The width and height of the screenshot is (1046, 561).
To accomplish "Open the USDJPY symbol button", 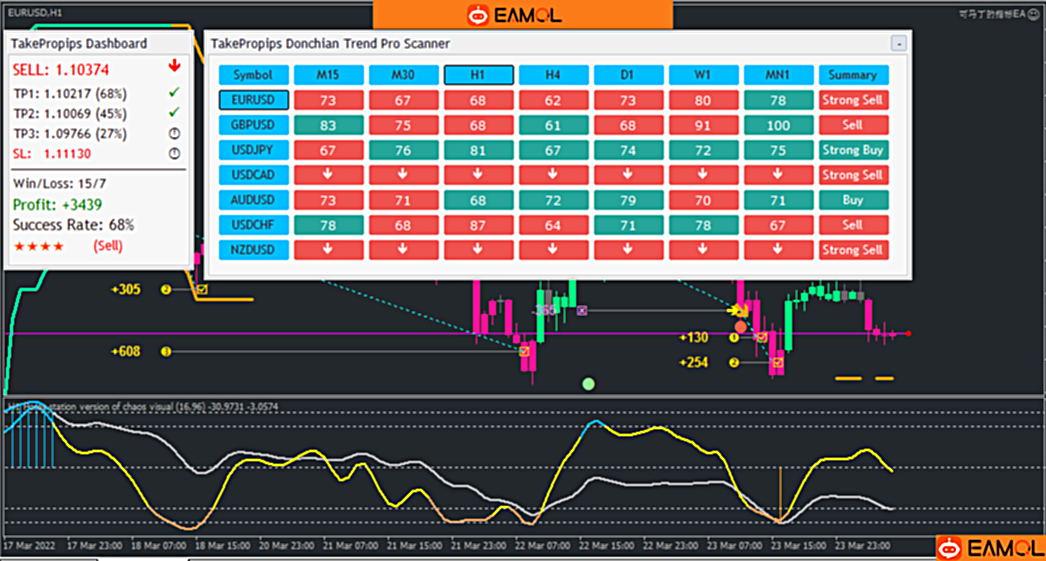I will [253, 150].
